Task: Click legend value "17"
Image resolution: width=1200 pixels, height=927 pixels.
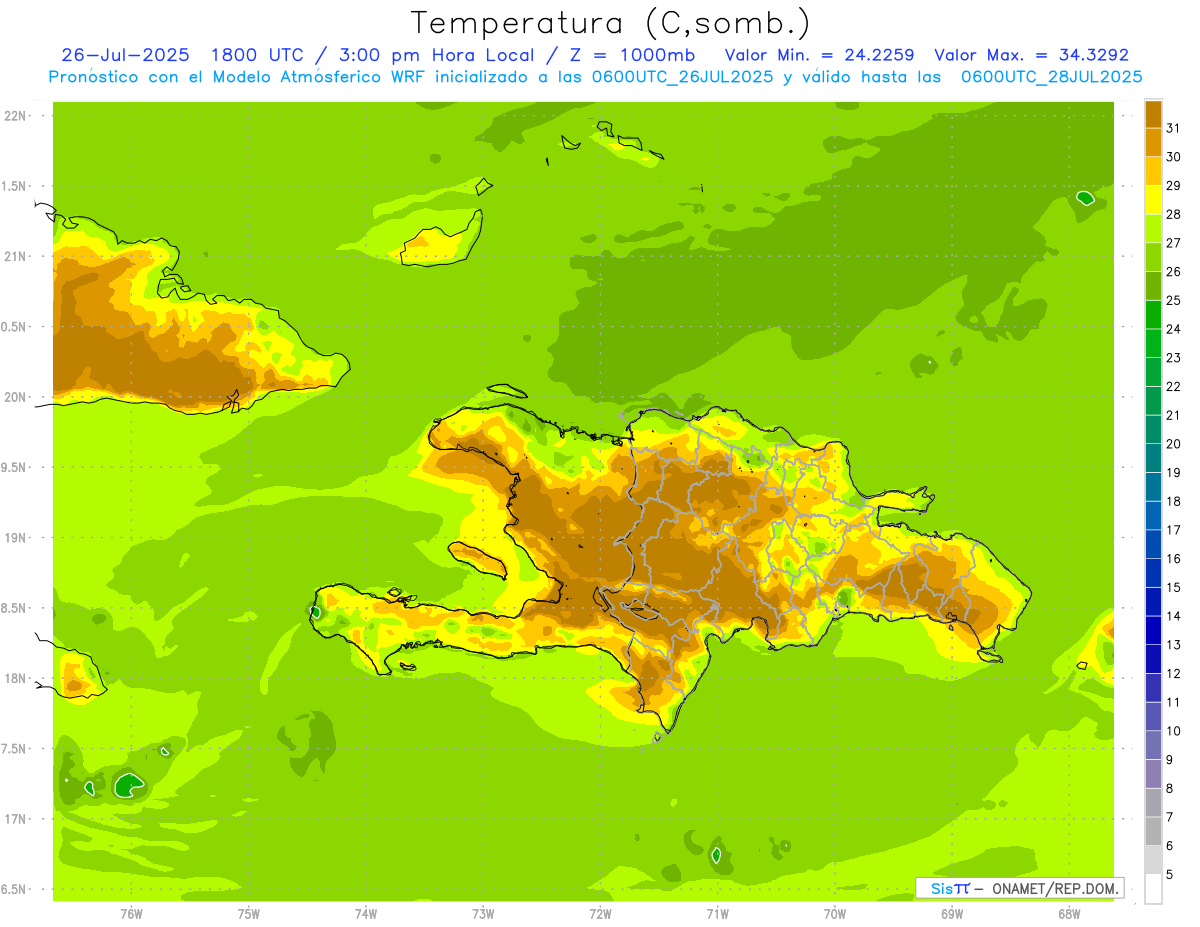Action: (x=1173, y=530)
